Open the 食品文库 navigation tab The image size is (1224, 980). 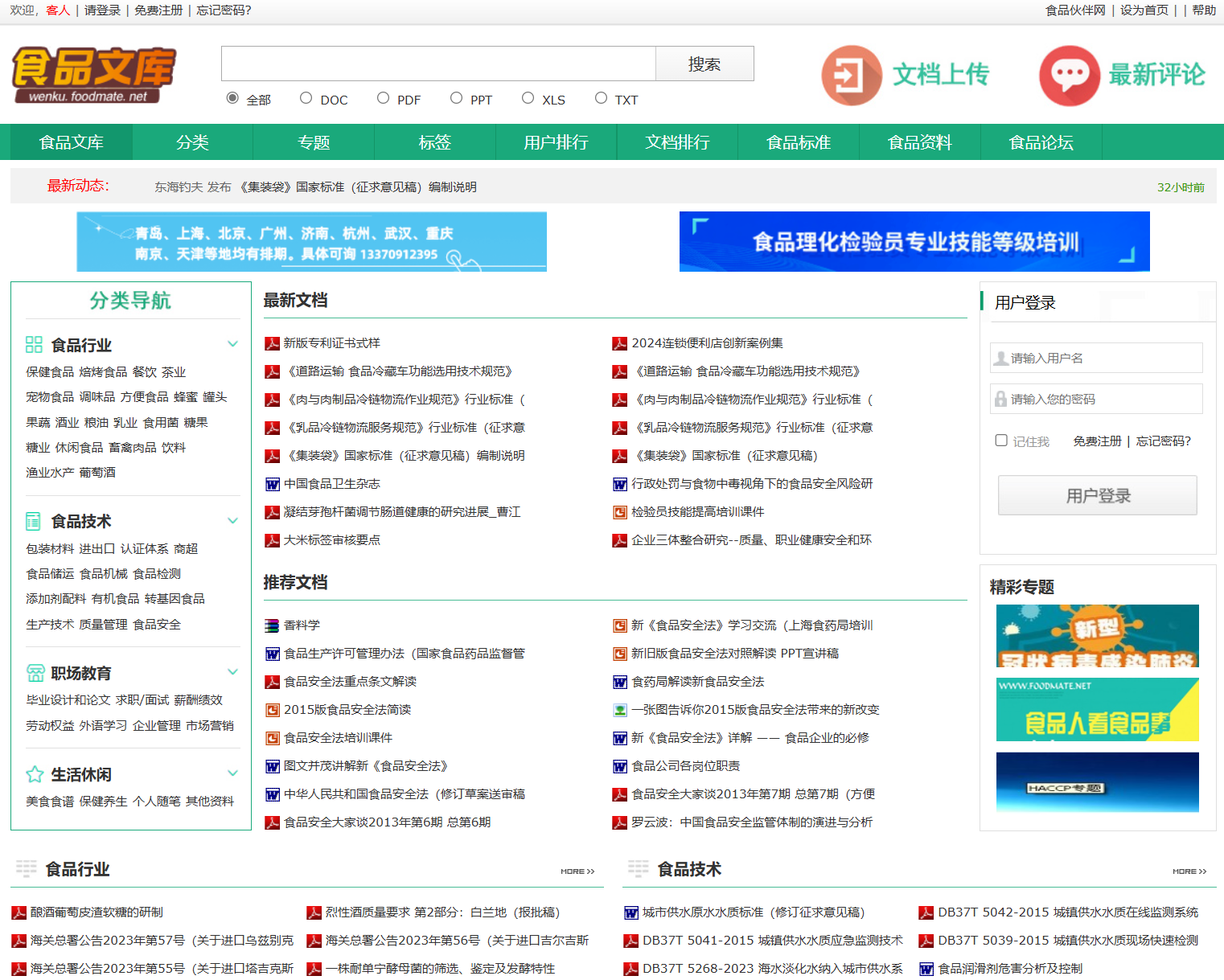72,142
